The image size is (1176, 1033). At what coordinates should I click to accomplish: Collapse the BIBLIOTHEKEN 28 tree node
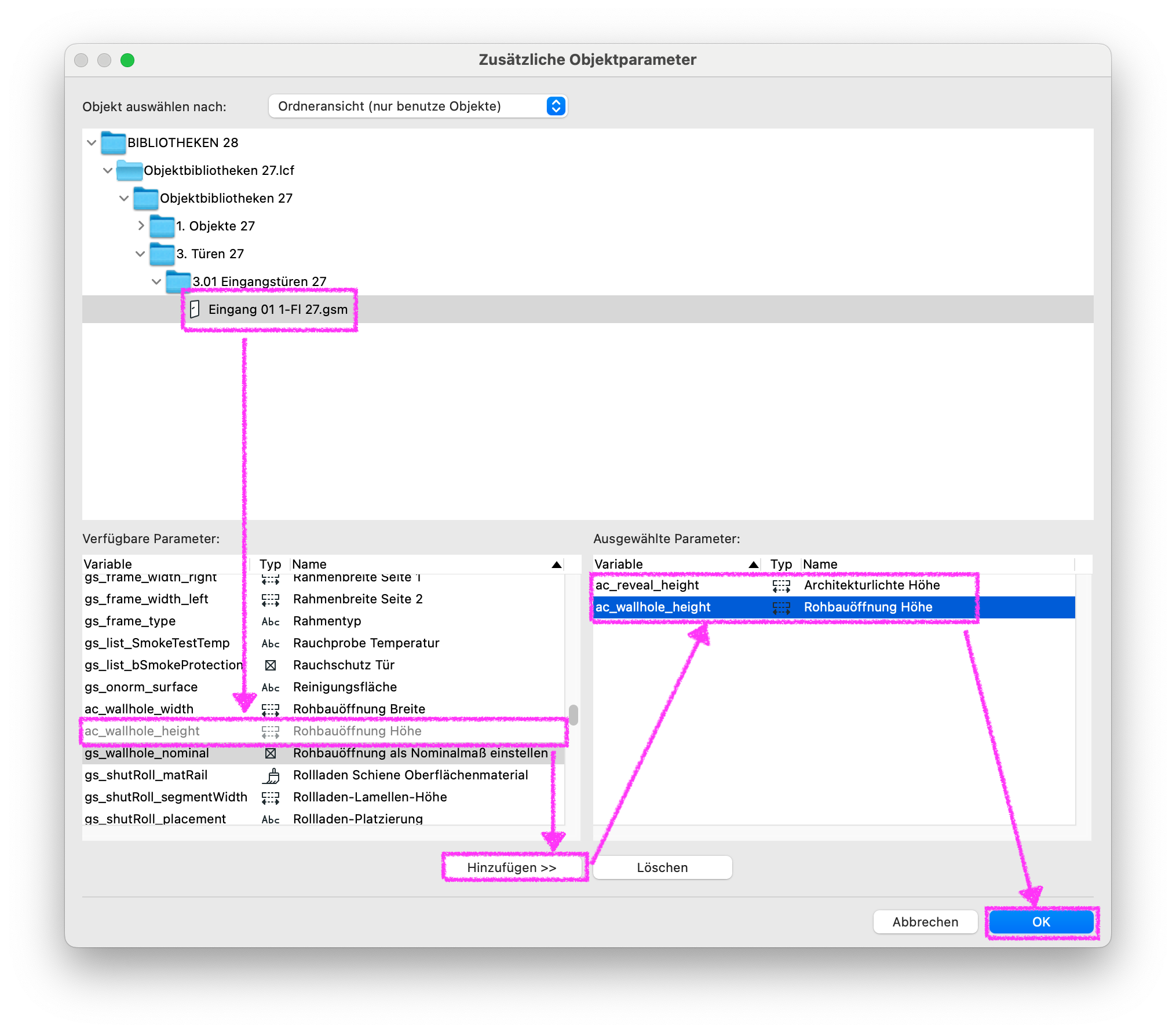(x=92, y=142)
